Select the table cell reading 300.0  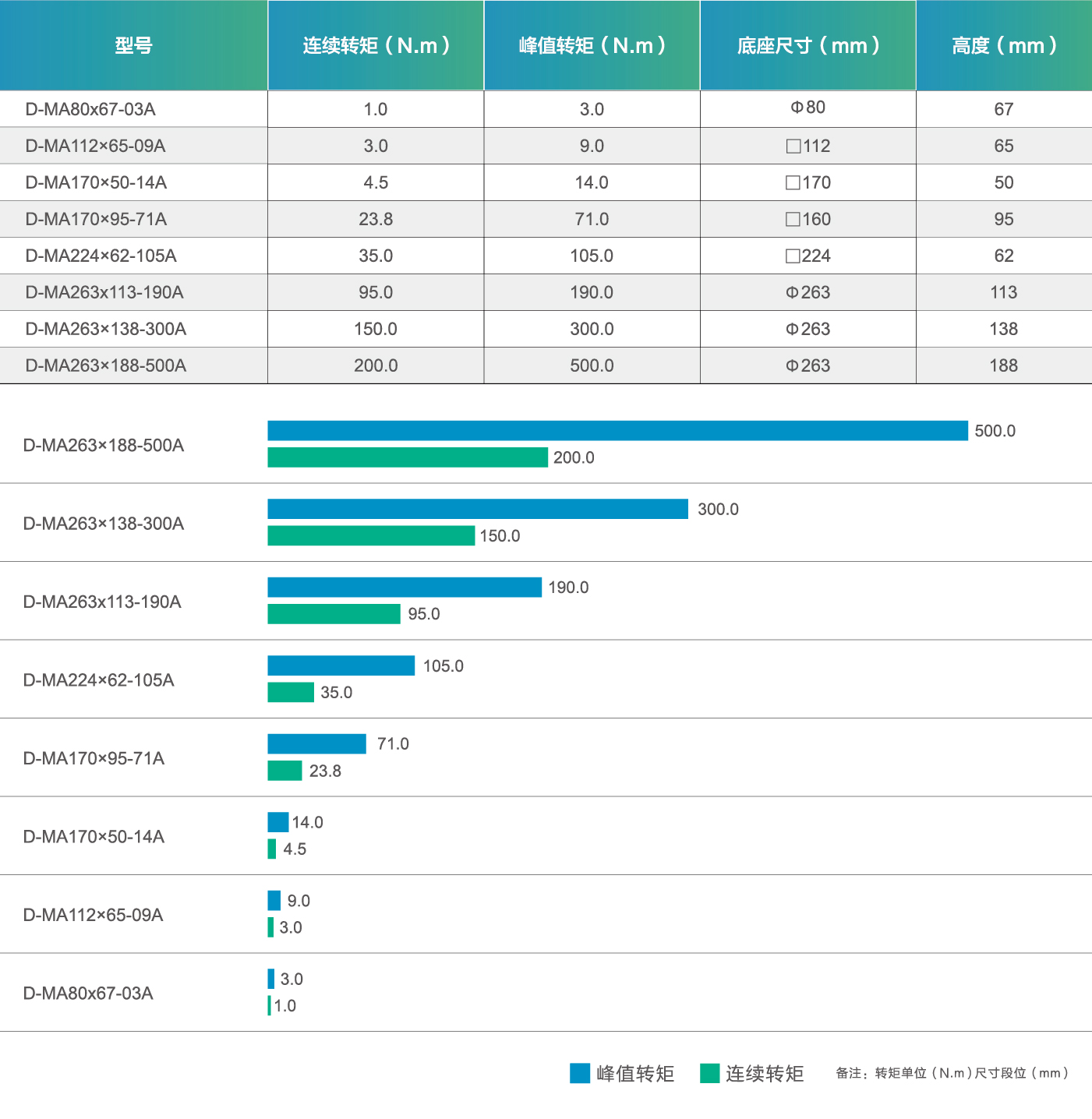(x=592, y=329)
